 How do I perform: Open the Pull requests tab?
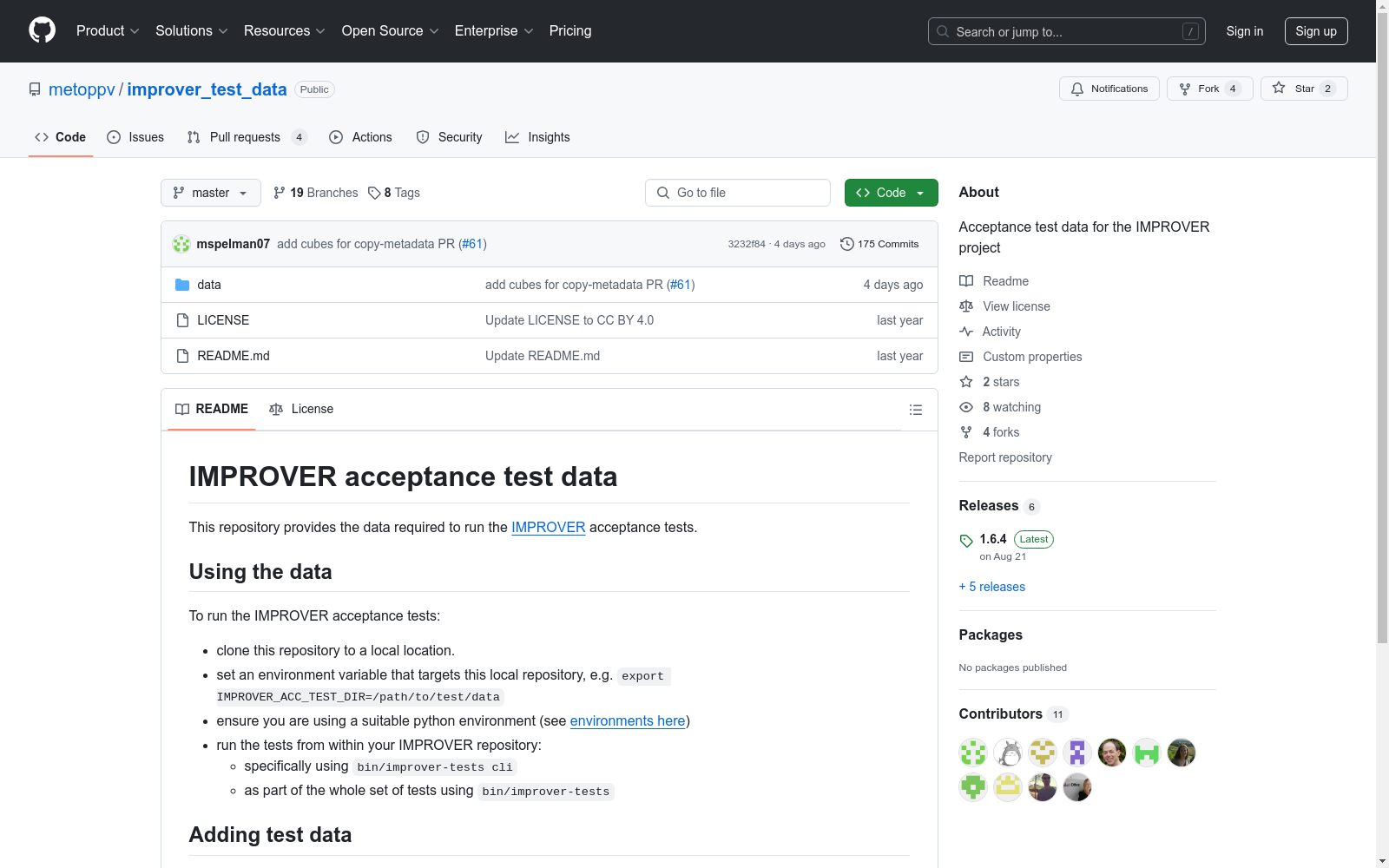[x=247, y=137]
